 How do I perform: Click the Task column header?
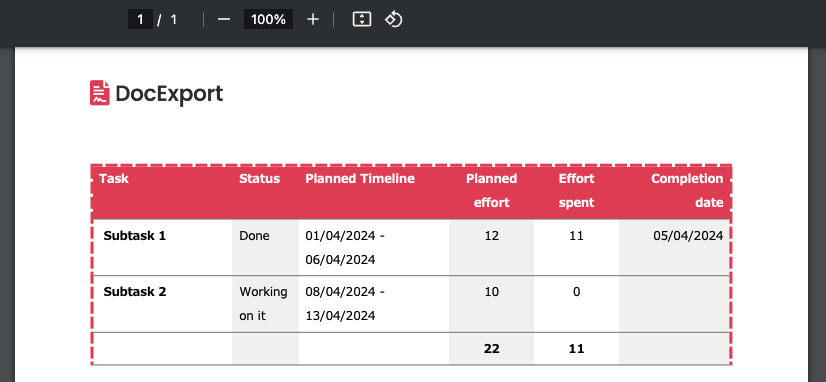(114, 179)
